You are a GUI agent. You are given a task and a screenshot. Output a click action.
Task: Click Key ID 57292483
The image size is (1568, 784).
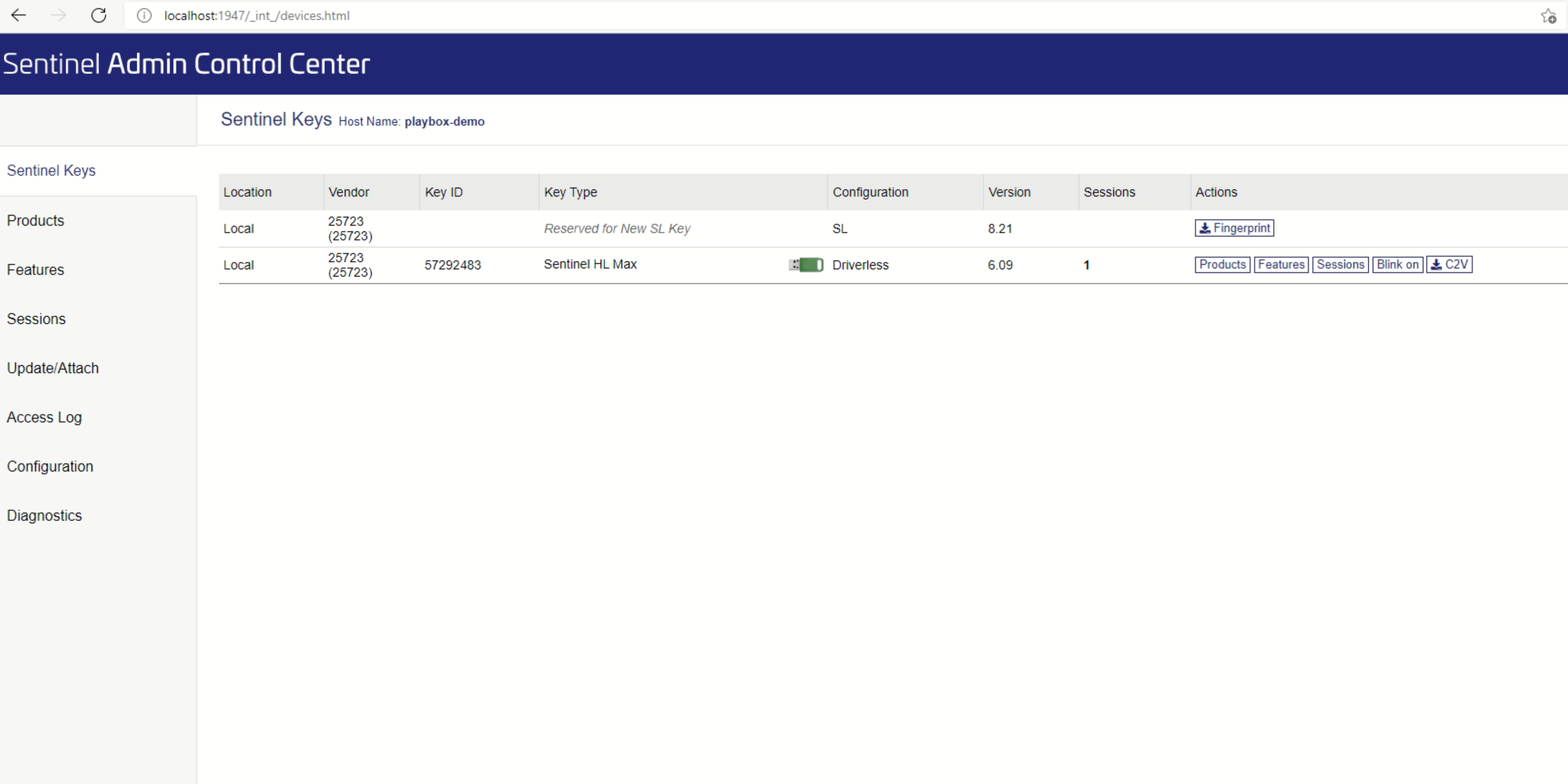[x=452, y=265]
